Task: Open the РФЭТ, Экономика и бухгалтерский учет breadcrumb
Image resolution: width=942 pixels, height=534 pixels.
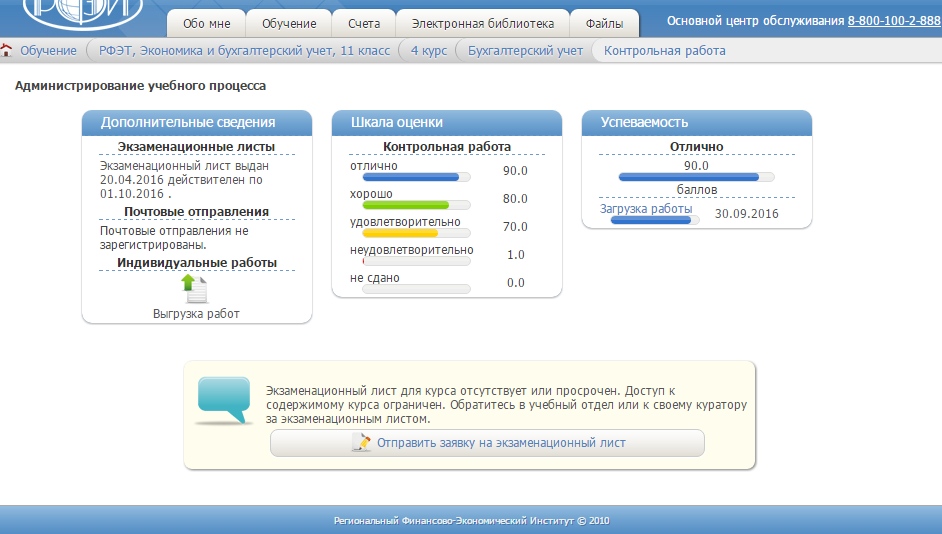Action: pyautogui.click(x=240, y=50)
